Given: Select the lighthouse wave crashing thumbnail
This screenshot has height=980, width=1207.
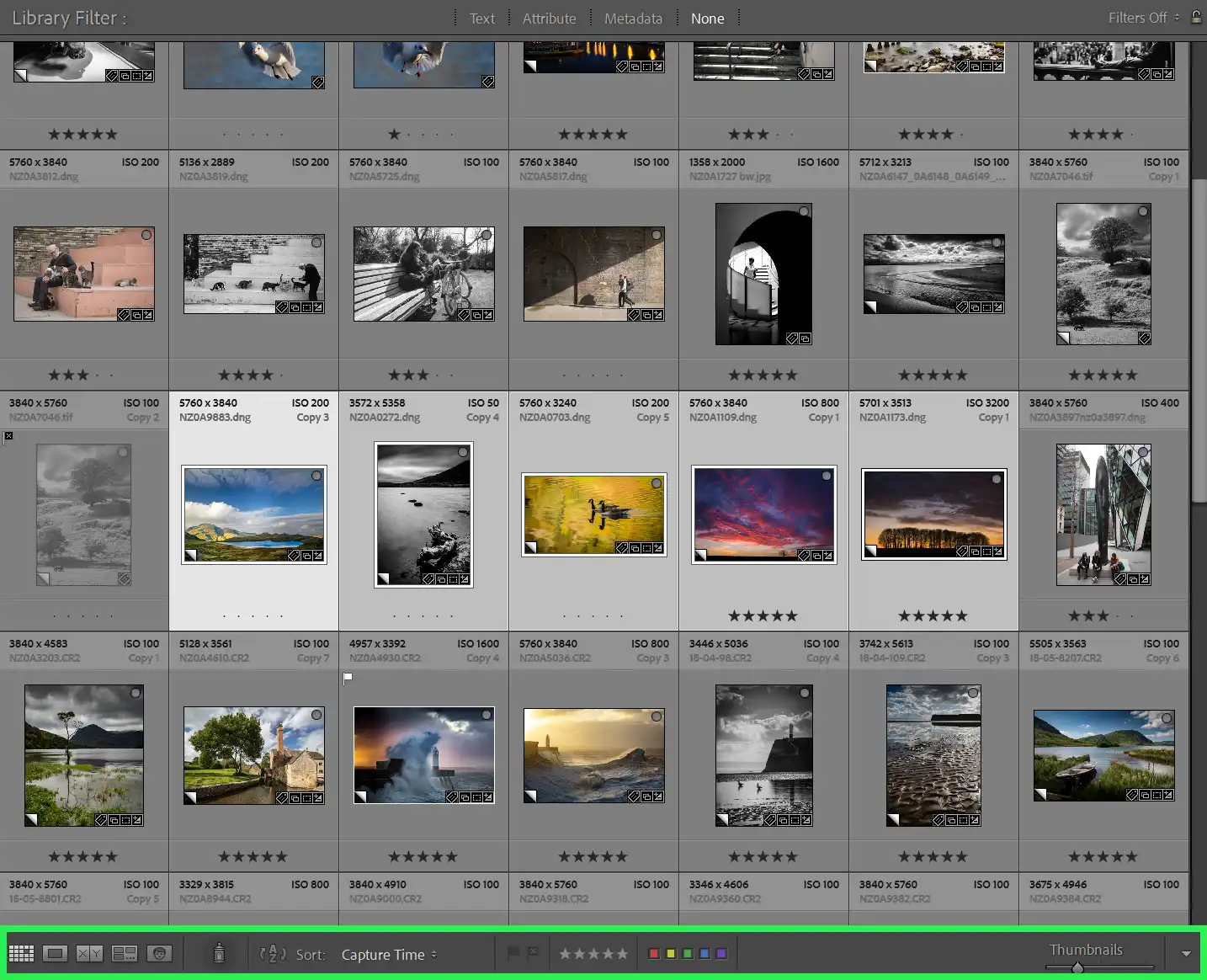Looking at the screenshot, I should point(423,755).
